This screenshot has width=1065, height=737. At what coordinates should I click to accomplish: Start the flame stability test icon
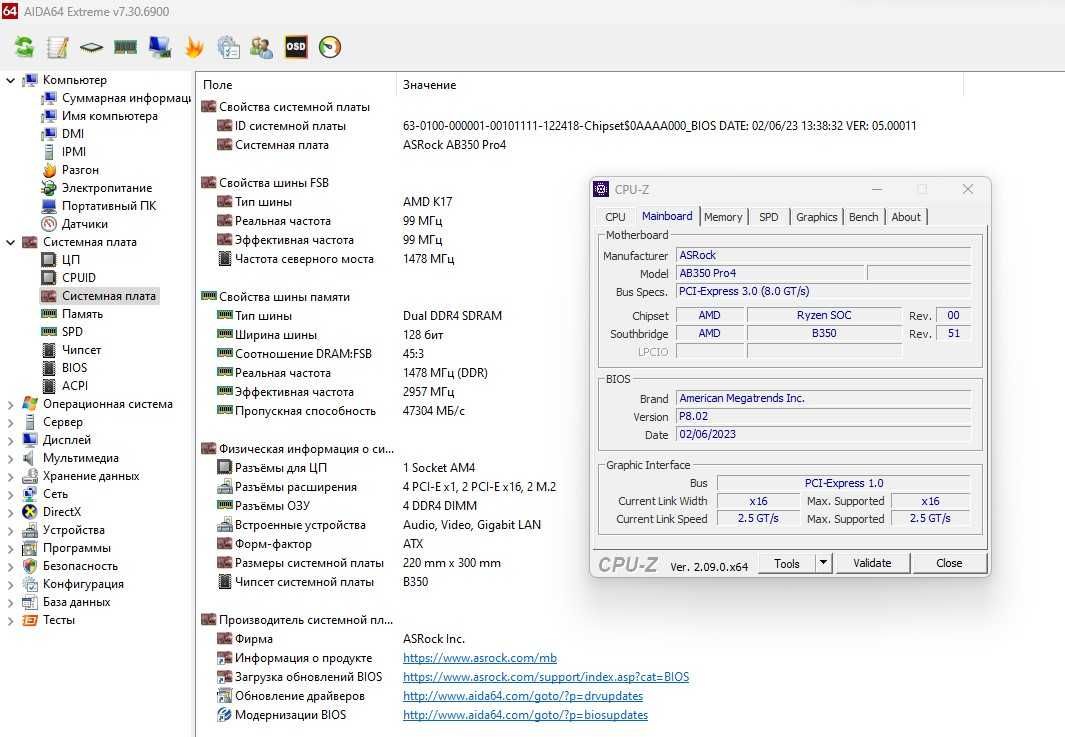[194, 47]
